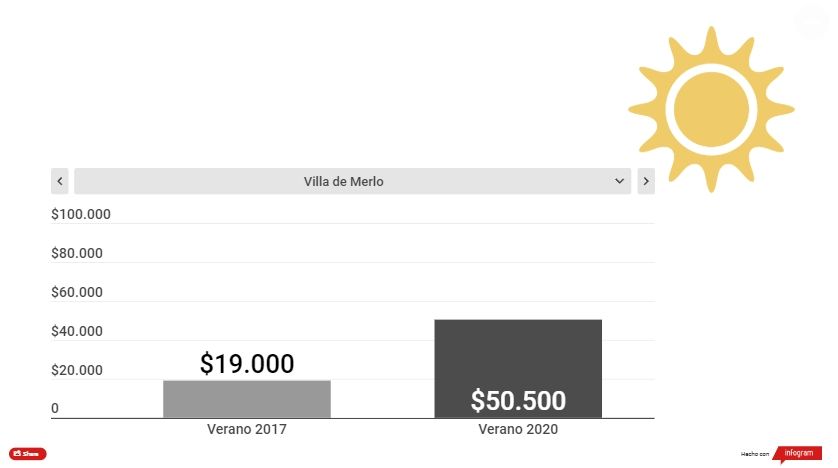The image size is (838, 468).
Task: Click the yellow sun illustration
Action: pyautogui.click(x=710, y=108)
